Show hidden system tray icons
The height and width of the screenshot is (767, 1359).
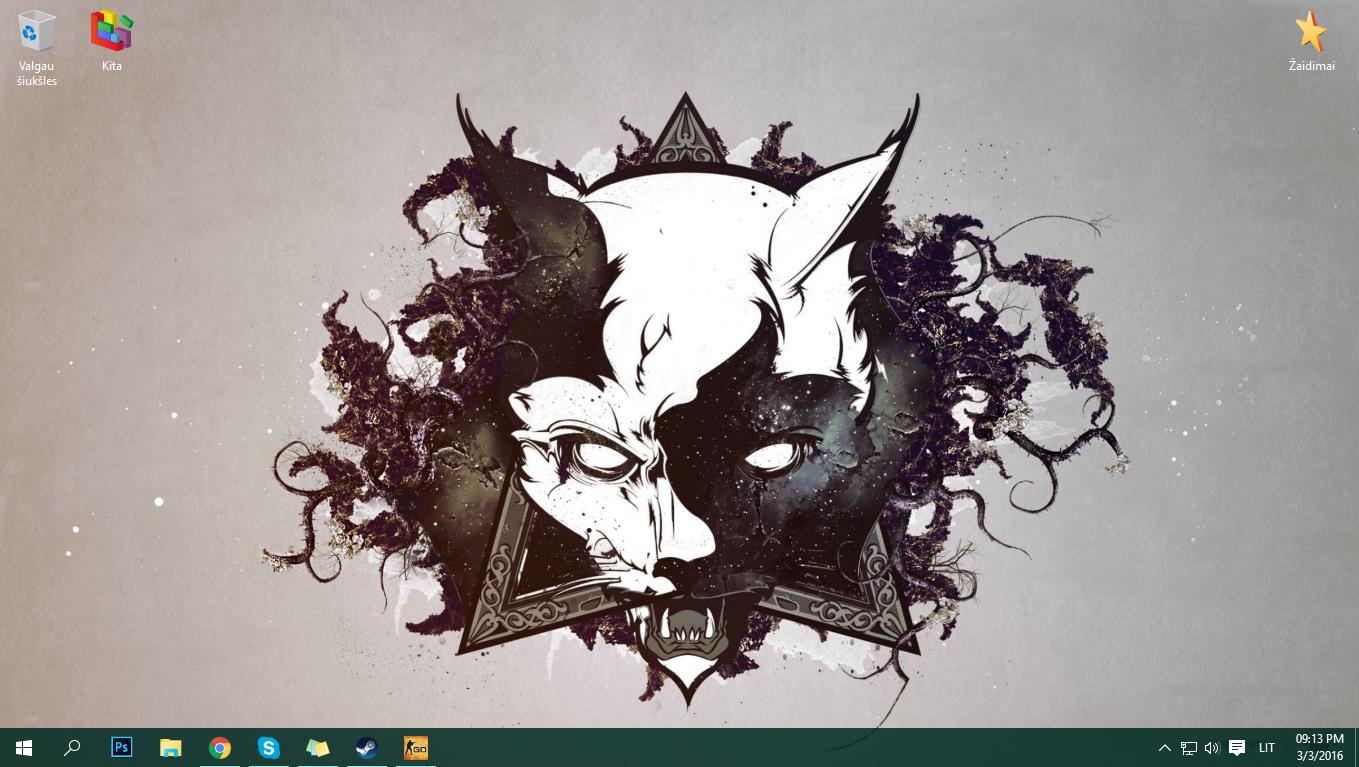(1165, 747)
